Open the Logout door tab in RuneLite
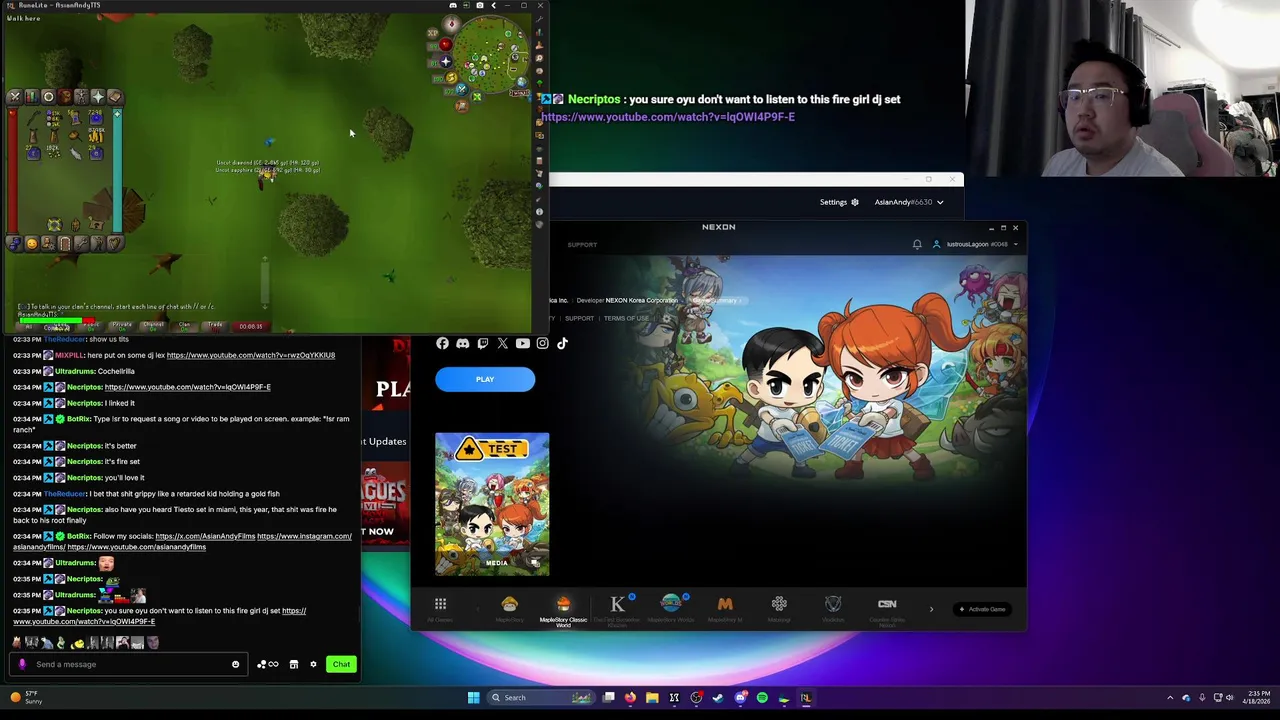 [65, 244]
